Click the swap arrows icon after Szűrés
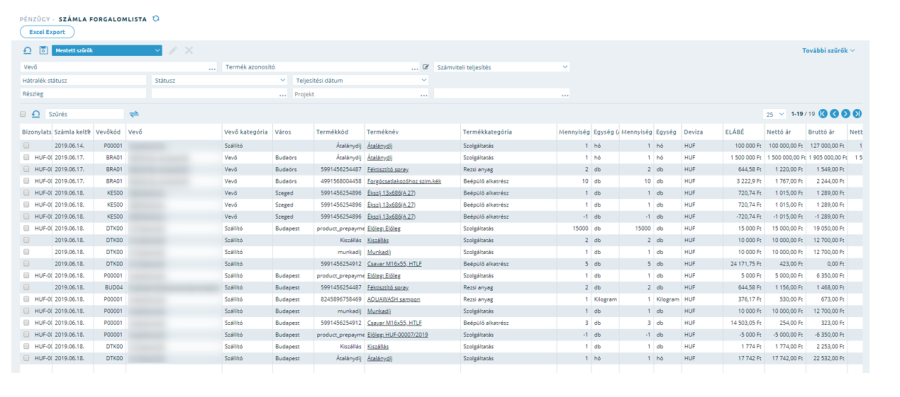This screenshot has height=397, width=900. pos(135,114)
